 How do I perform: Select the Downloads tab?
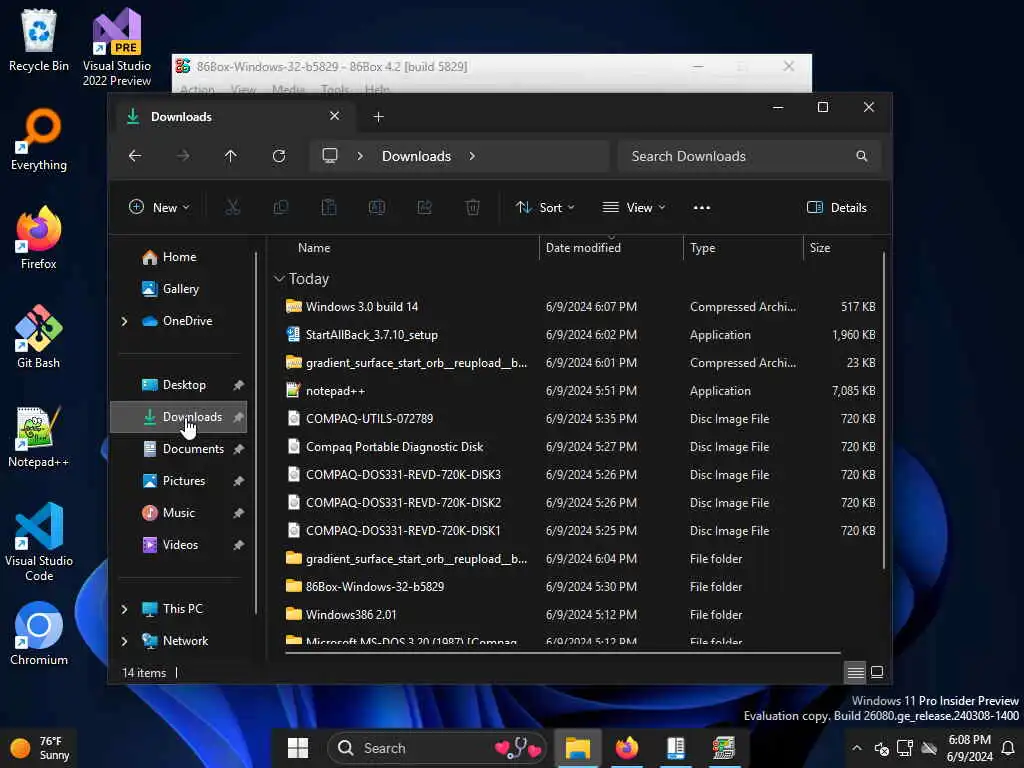[236, 116]
